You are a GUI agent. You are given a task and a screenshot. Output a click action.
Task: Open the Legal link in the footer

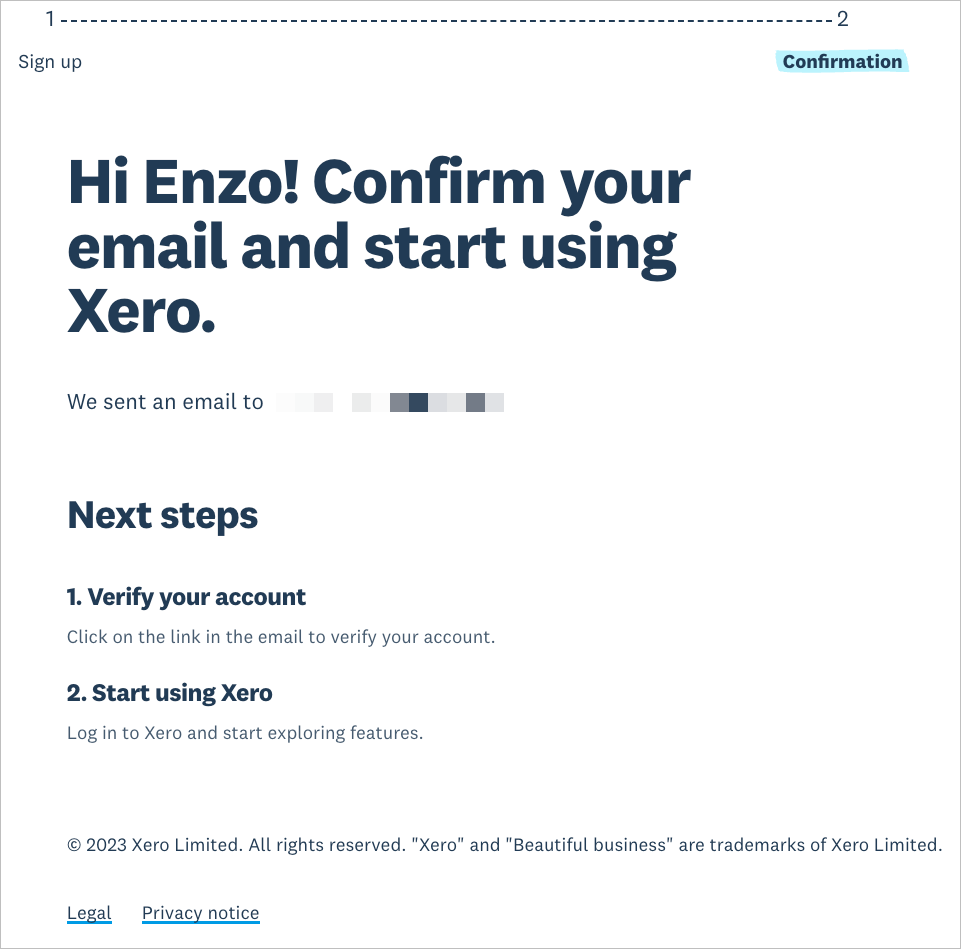(89, 912)
